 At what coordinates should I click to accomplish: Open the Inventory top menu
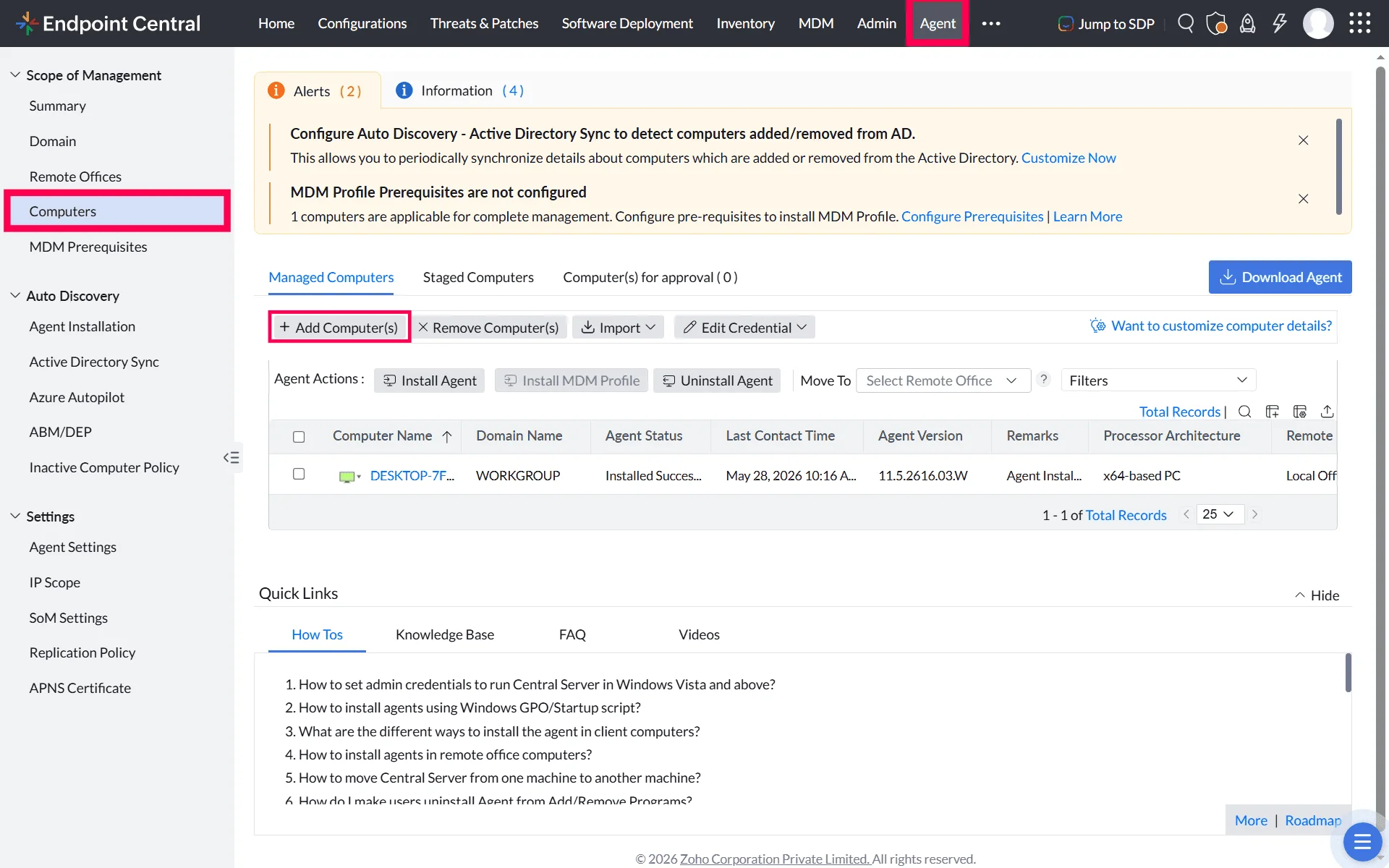745,23
